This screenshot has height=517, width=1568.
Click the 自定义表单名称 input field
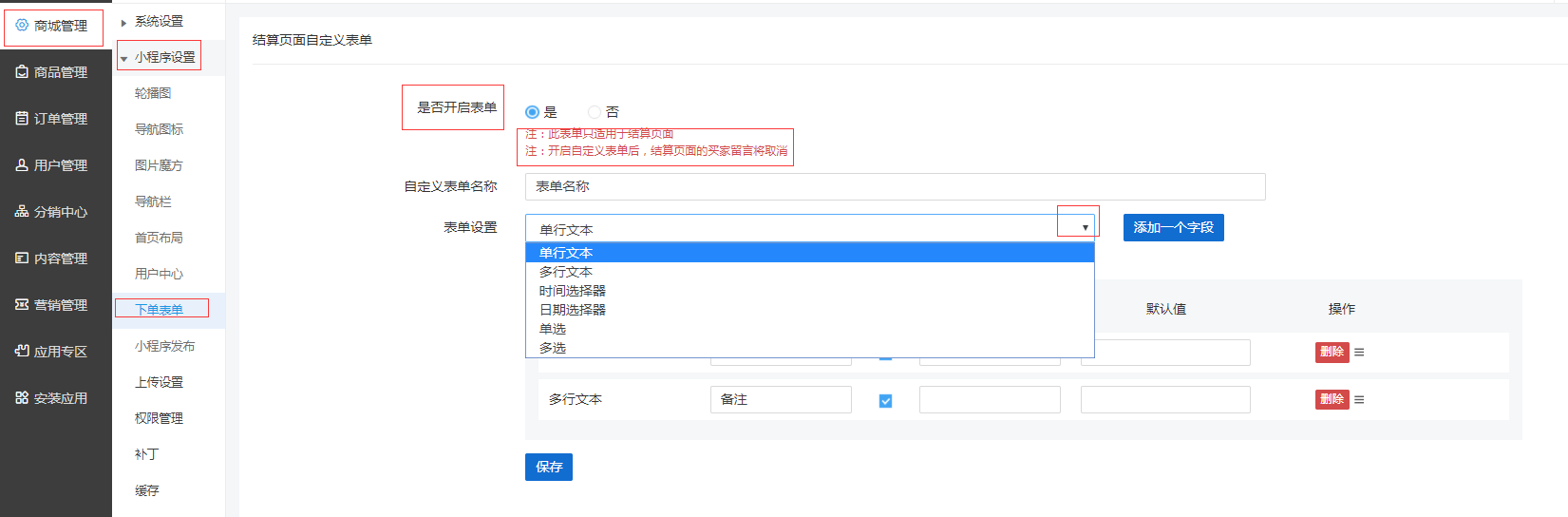(895, 187)
